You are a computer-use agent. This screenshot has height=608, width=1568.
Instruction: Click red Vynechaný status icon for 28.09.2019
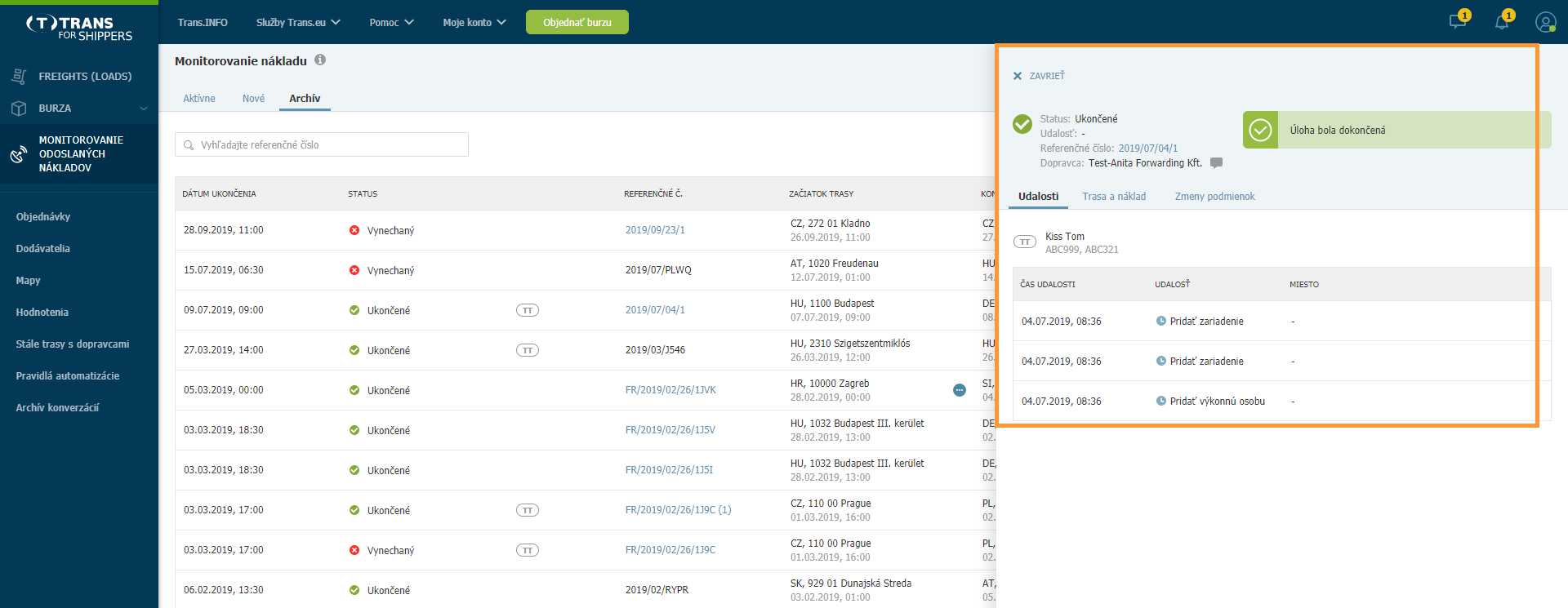(354, 230)
